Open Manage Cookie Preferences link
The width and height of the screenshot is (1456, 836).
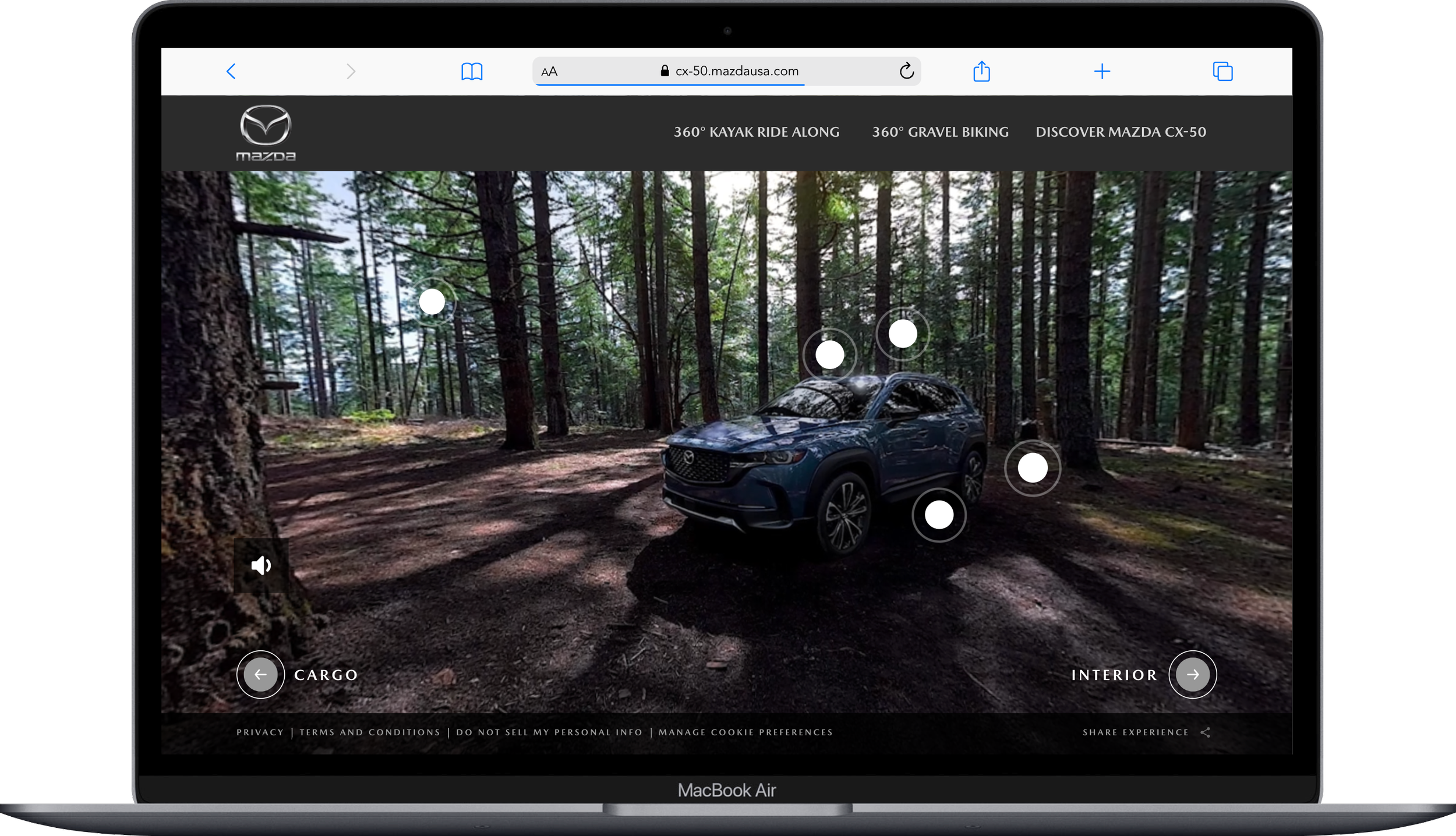tap(745, 732)
